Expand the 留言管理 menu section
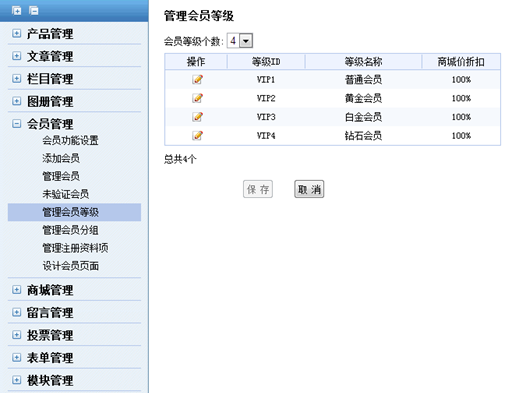This screenshot has width=522, height=393. click(x=16, y=312)
